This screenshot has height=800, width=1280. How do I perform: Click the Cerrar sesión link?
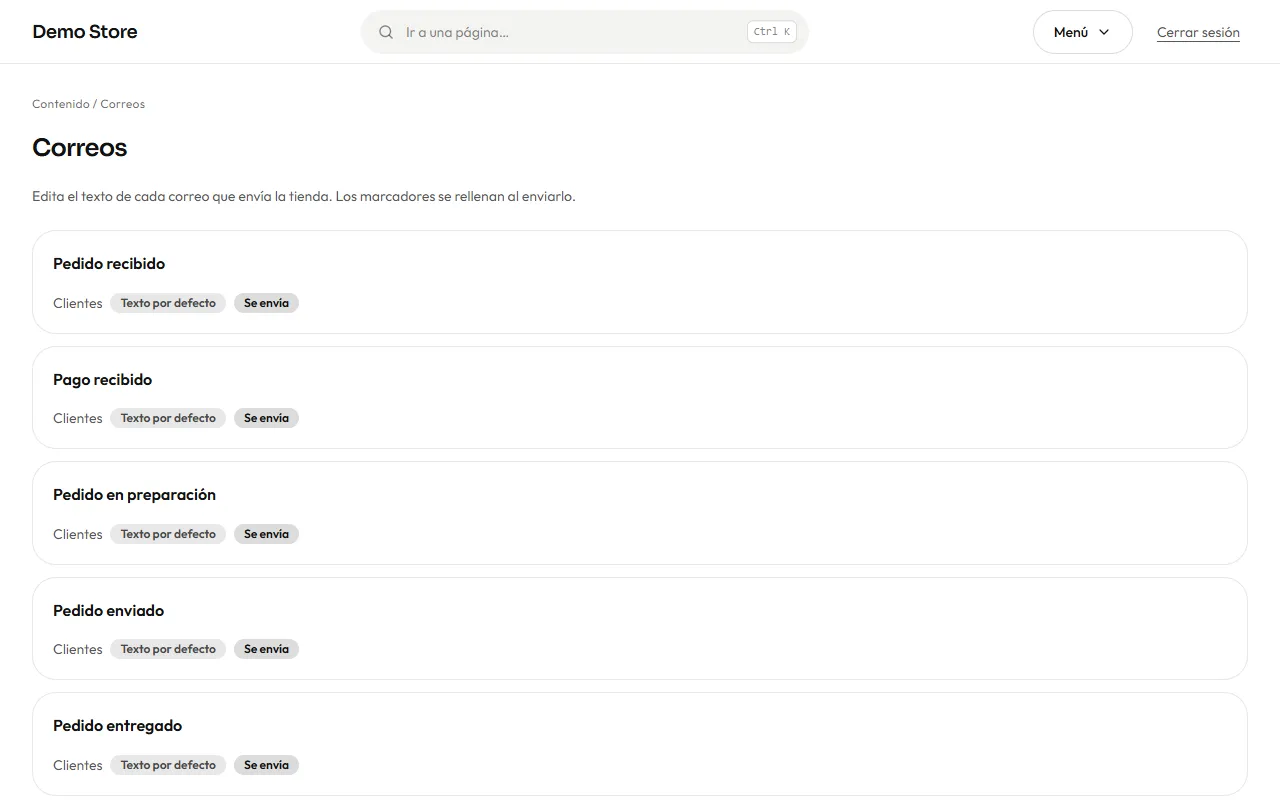coord(1198,32)
